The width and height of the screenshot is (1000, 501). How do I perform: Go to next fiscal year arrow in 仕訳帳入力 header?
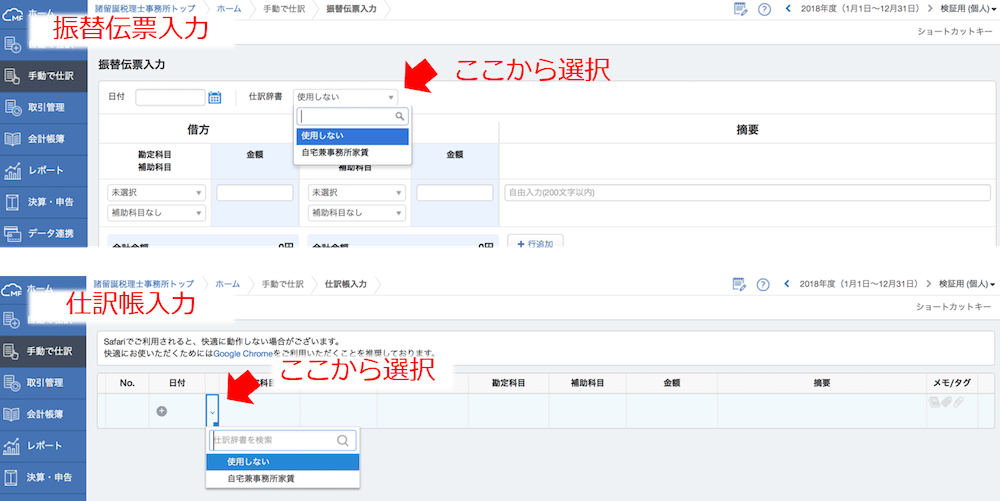(x=930, y=284)
